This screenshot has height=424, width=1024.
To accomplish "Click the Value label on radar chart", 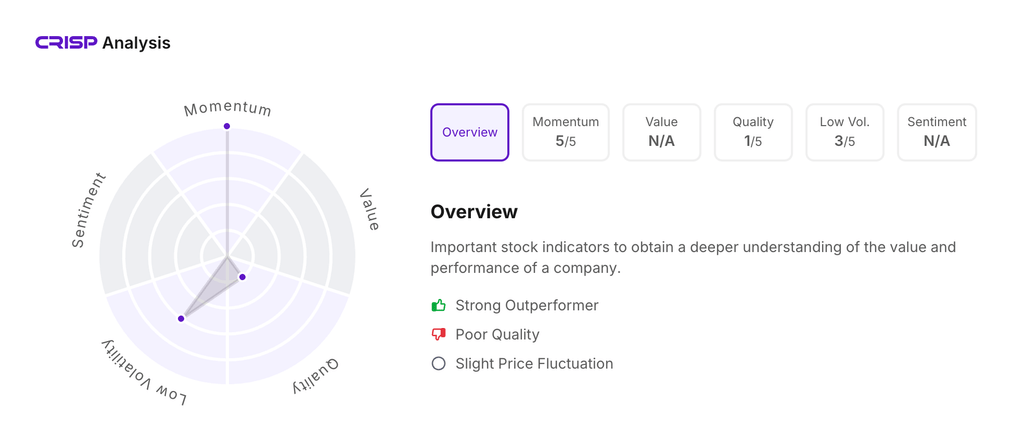I will pos(369,210).
